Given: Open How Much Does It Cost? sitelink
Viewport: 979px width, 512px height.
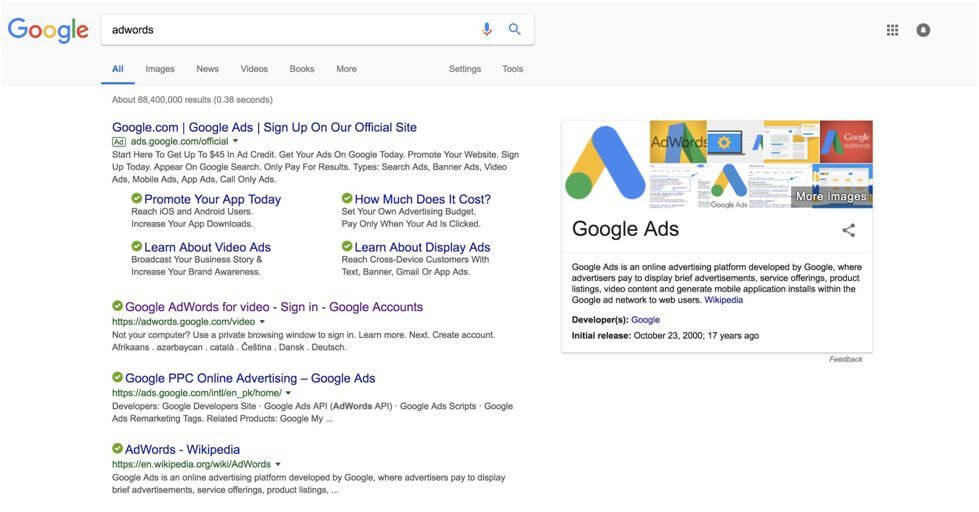Looking at the screenshot, I should 423,199.
